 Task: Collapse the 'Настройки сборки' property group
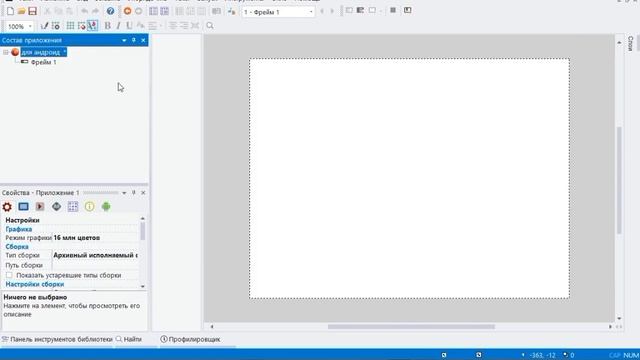[x=35, y=284]
